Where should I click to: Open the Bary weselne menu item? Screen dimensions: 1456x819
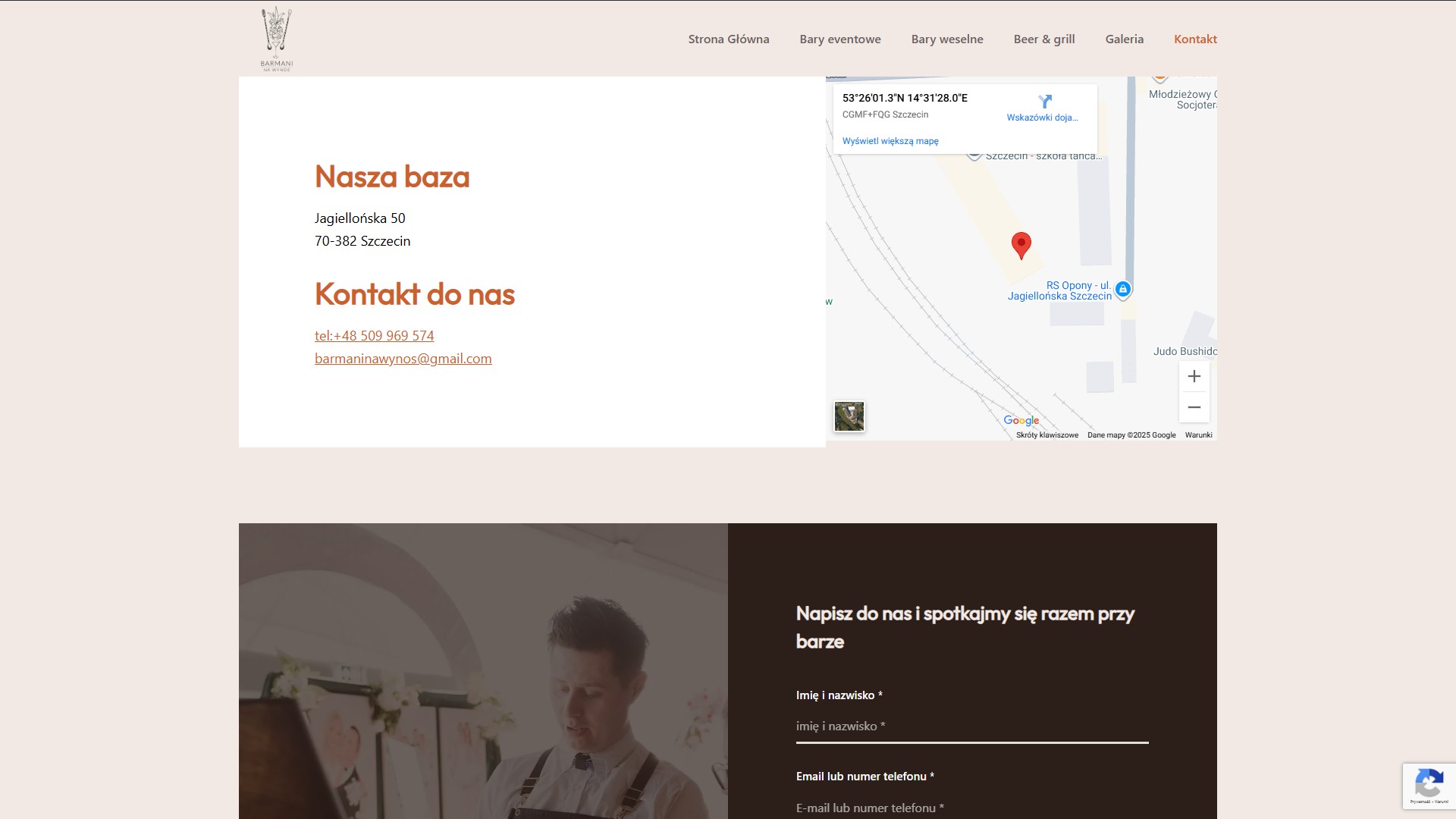click(946, 39)
